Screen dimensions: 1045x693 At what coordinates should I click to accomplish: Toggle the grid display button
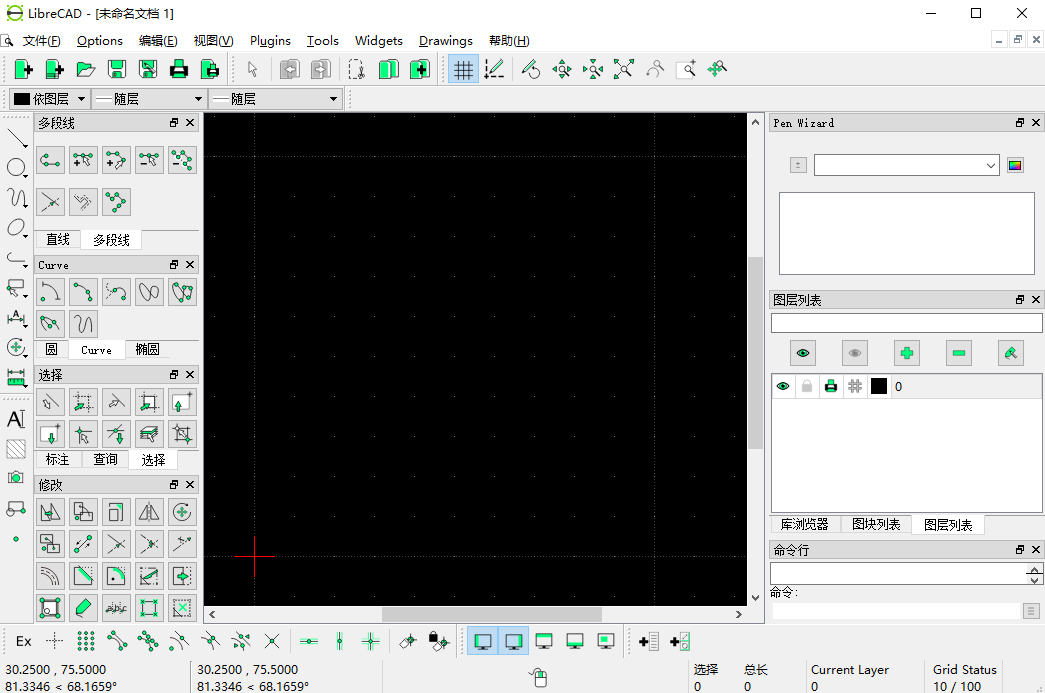click(463, 69)
